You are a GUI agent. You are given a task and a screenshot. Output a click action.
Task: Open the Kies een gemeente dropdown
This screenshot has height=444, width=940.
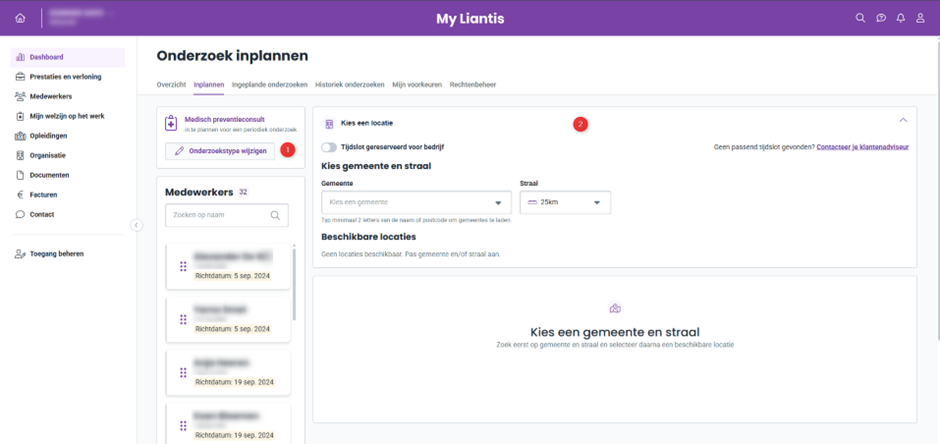tap(417, 203)
